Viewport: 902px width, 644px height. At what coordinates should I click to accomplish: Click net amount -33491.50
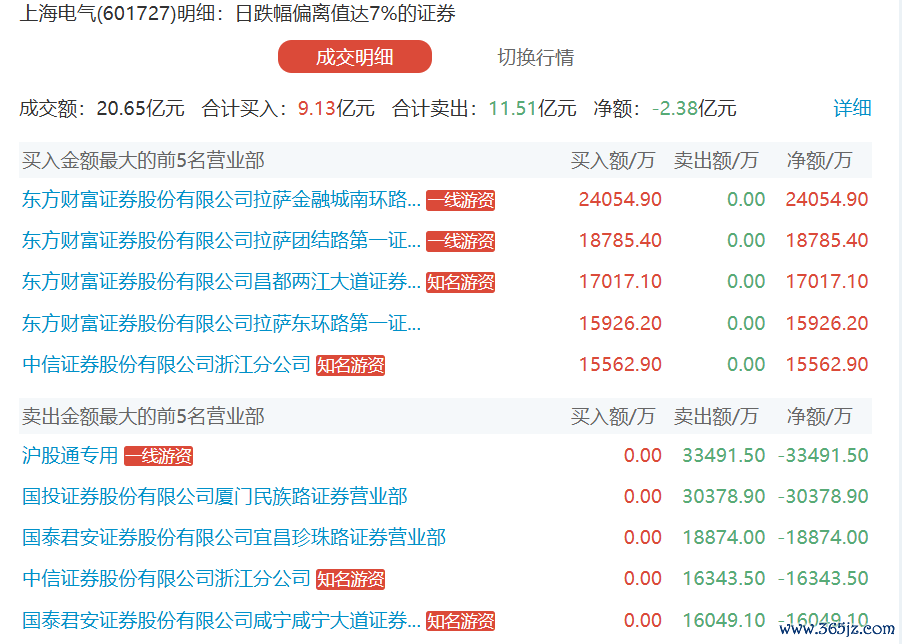click(823, 455)
